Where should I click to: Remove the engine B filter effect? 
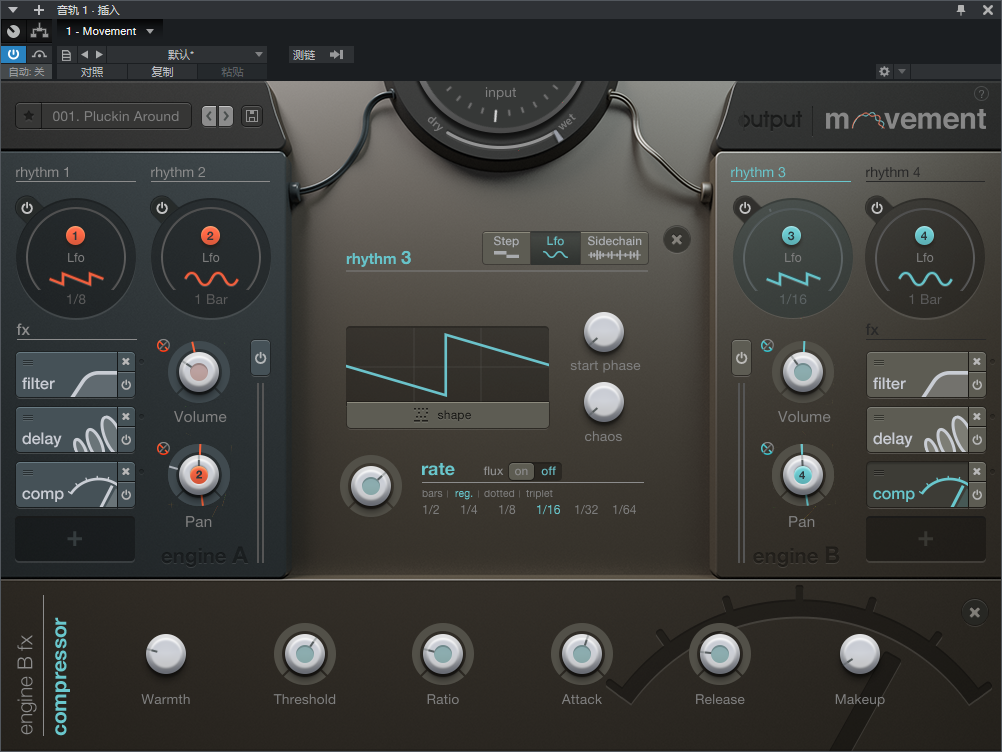coord(977,362)
